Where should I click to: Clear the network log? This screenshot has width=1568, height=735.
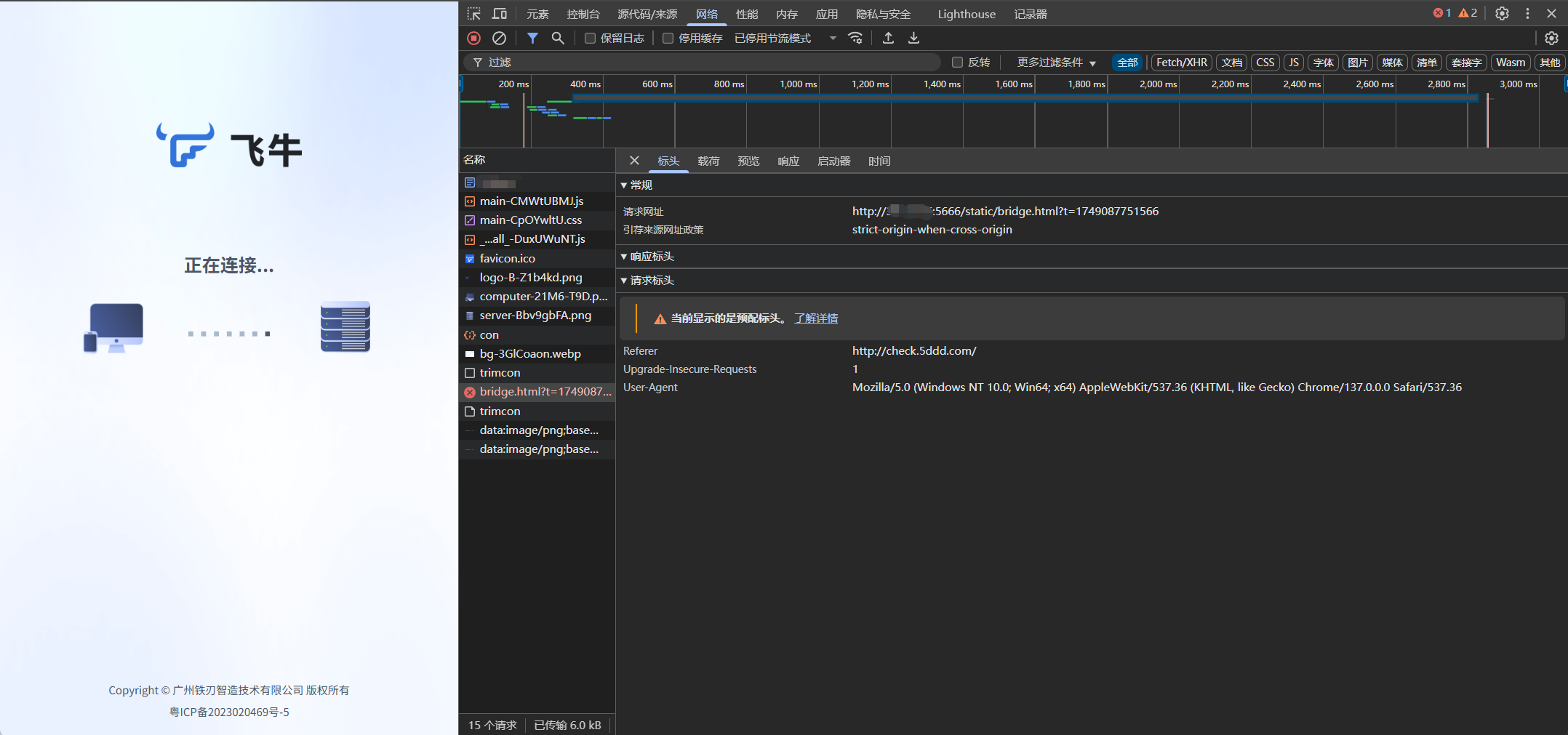point(499,38)
